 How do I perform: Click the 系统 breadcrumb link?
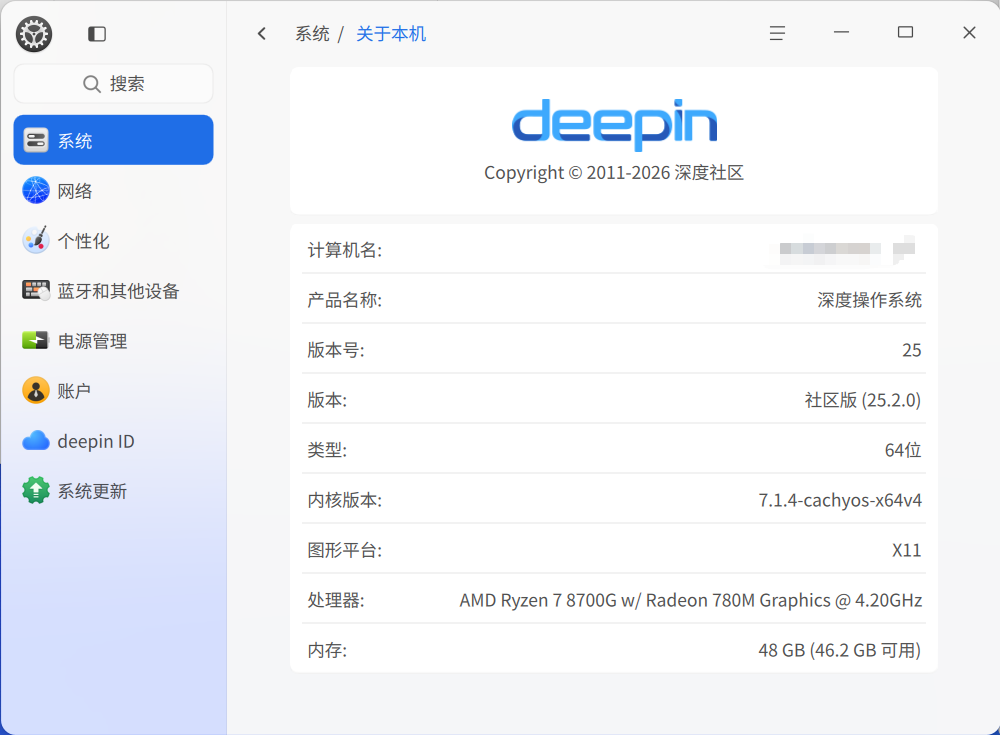coord(312,34)
